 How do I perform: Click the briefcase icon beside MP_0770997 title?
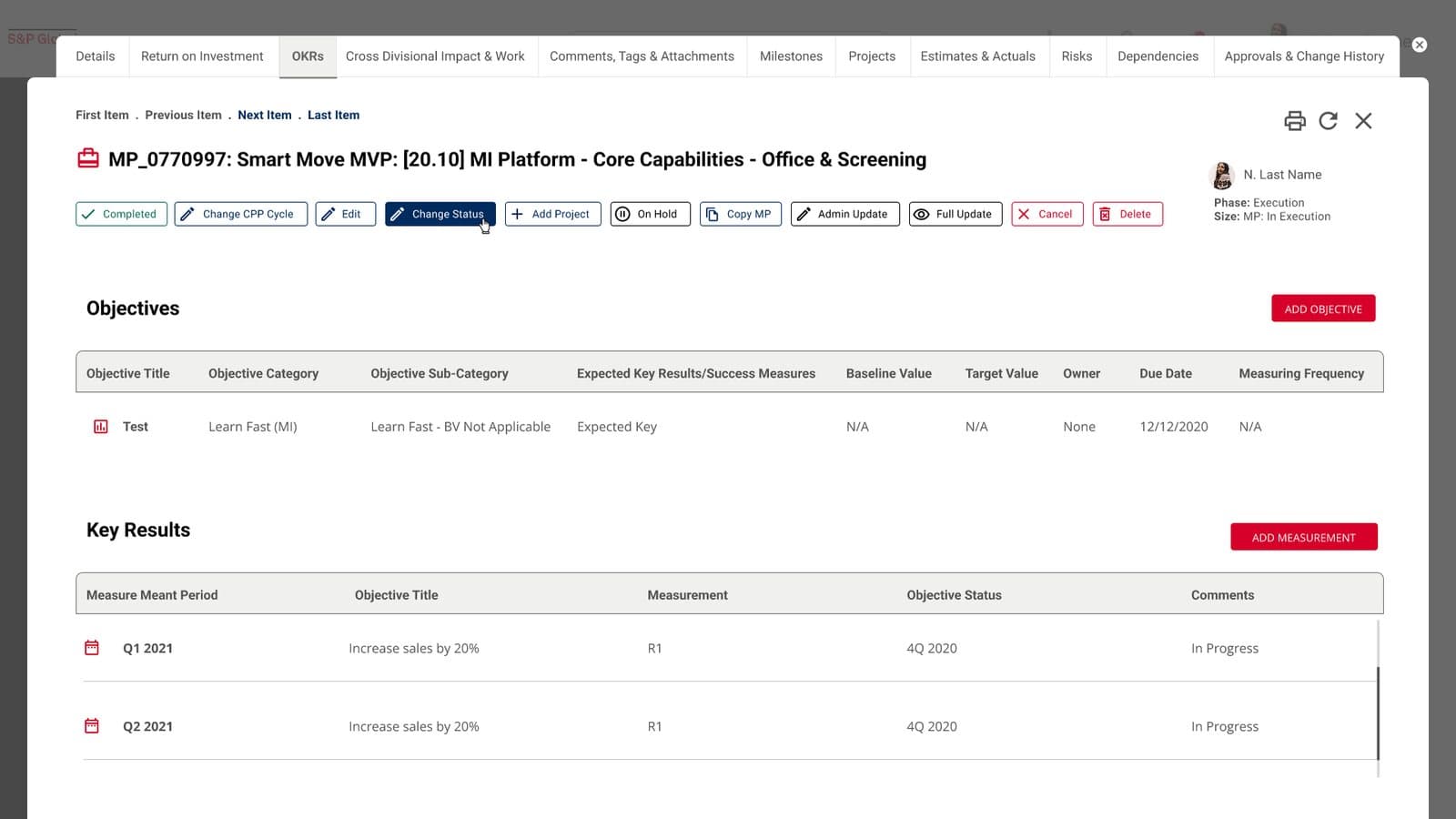click(x=88, y=158)
